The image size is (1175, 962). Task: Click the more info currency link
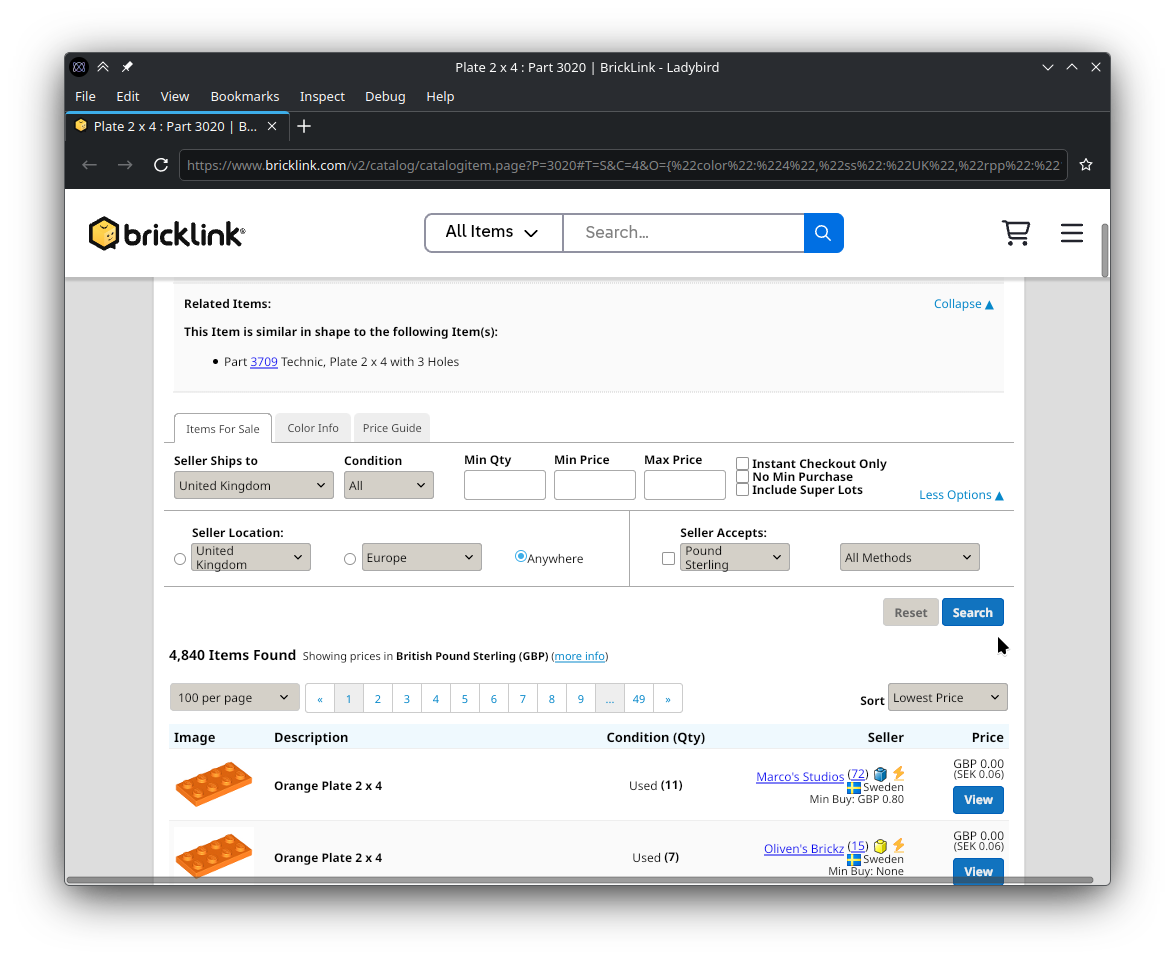579,656
